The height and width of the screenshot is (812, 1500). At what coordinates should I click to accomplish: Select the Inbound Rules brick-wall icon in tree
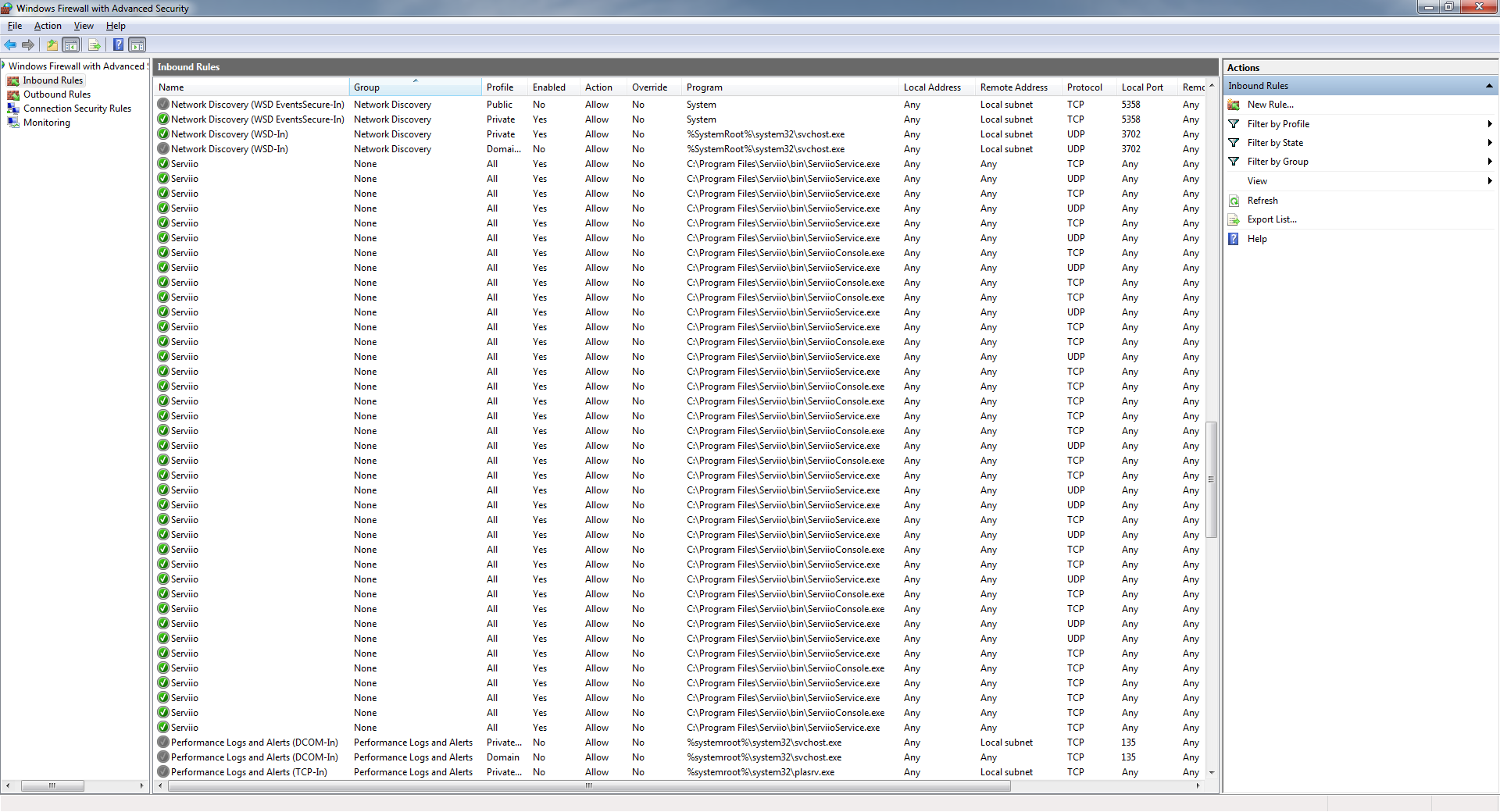coord(13,80)
